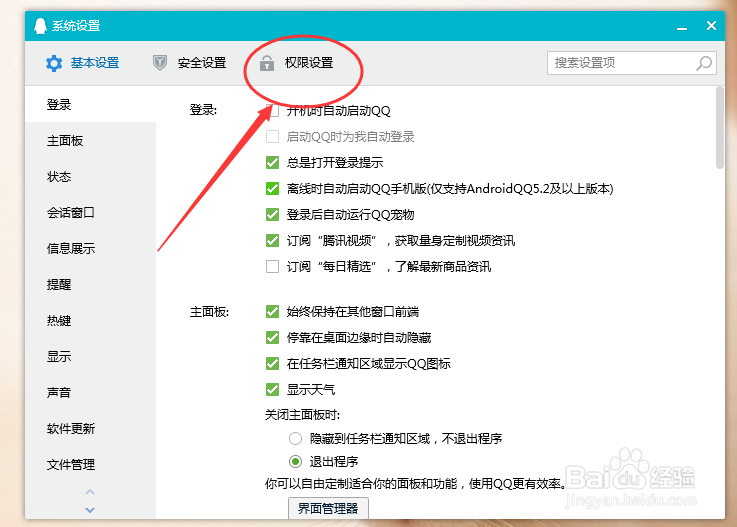
Task: Close the 系统设置 window
Action: coord(711,25)
